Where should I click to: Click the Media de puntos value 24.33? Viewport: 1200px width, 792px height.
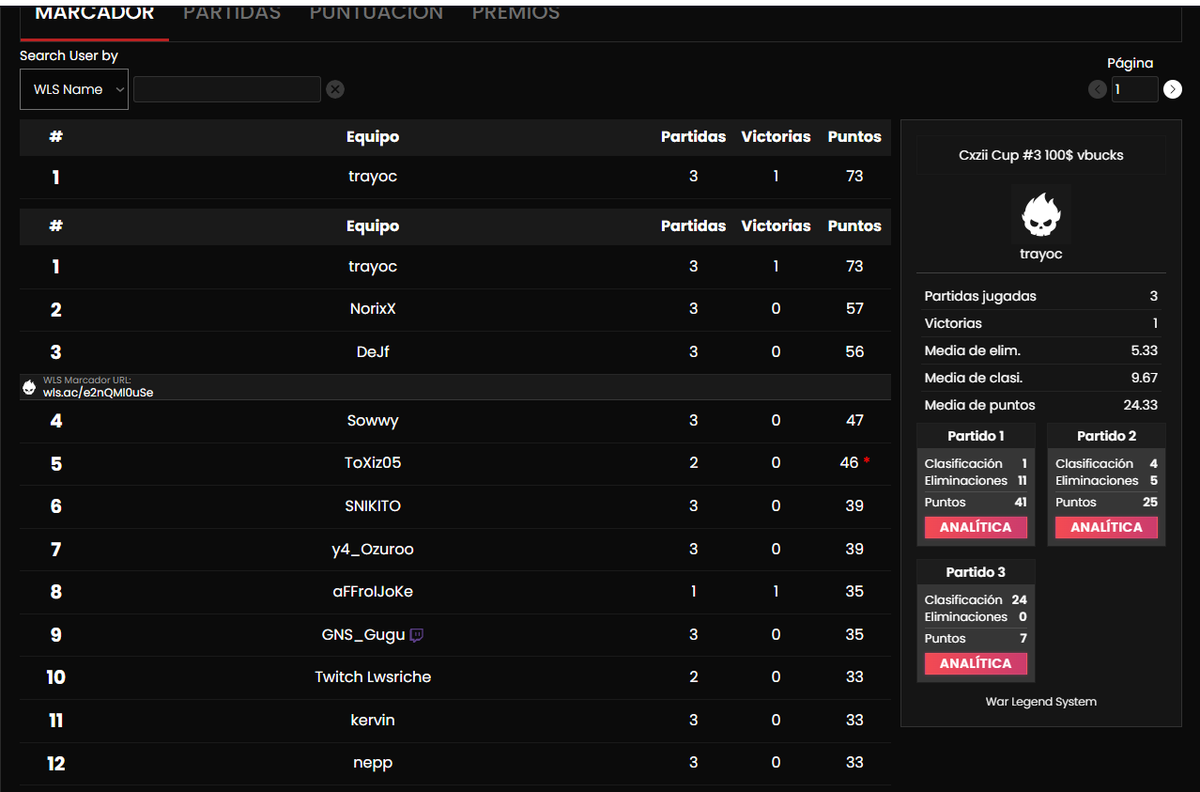tap(1140, 405)
